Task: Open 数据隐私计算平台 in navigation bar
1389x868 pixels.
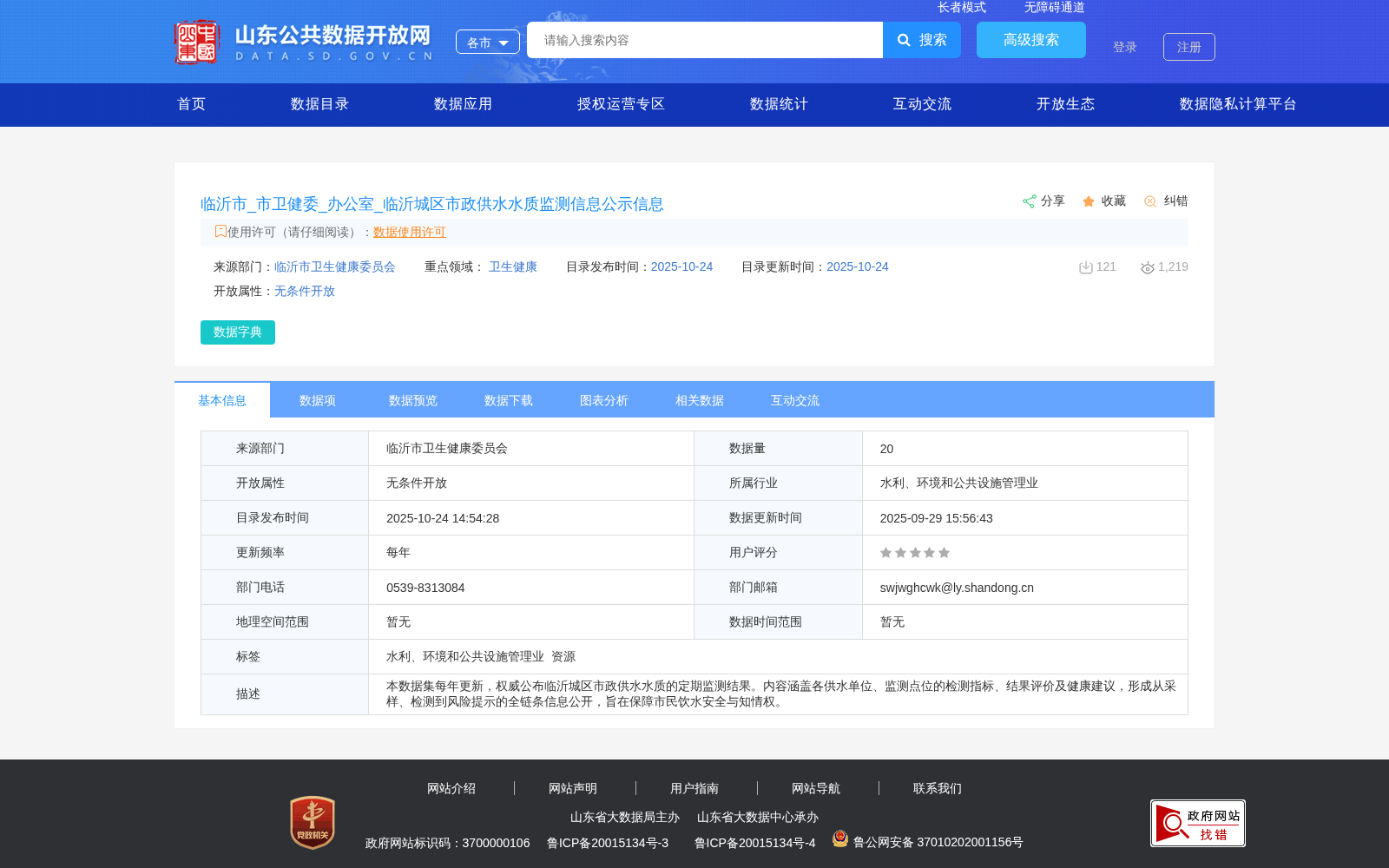Action: click(1238, 104)
